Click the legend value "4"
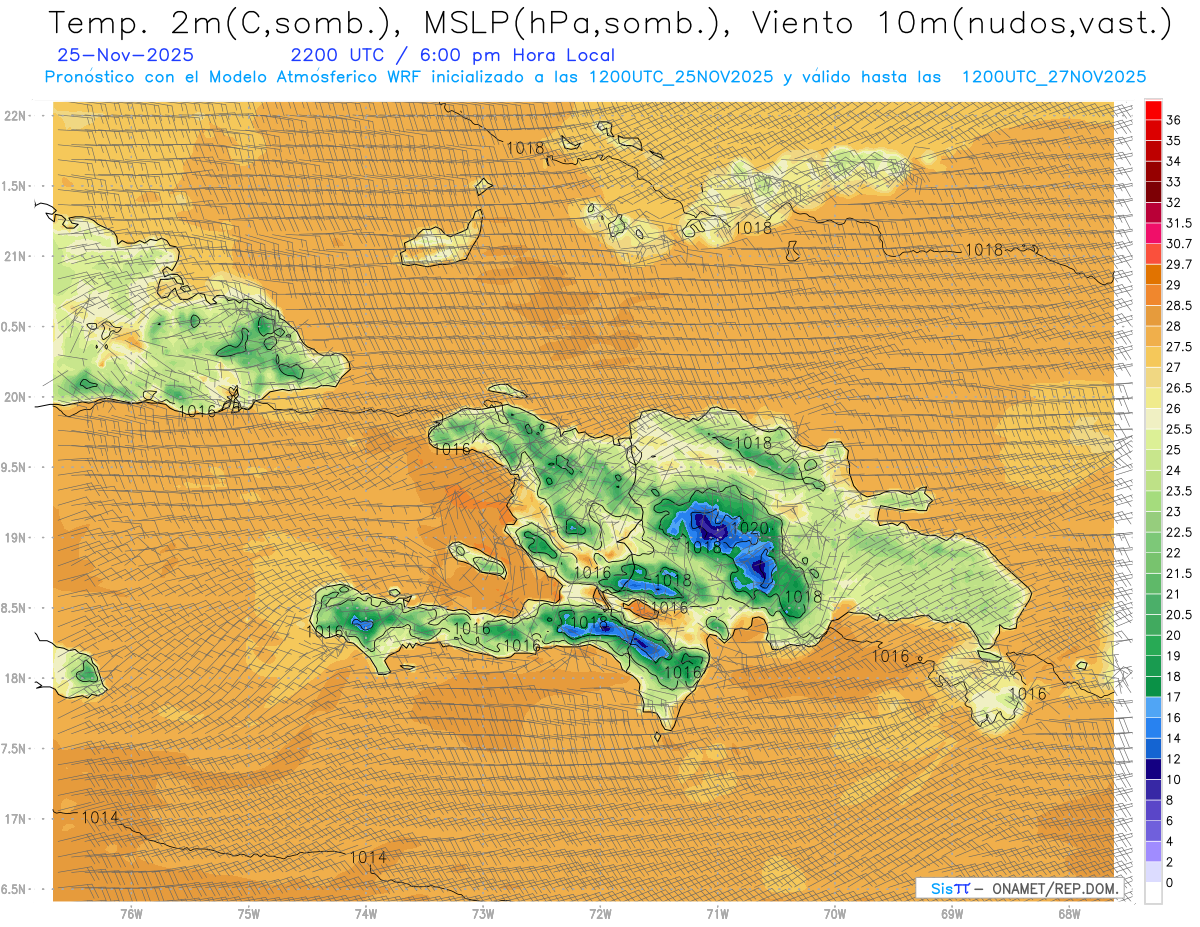 coord(1170,841)
